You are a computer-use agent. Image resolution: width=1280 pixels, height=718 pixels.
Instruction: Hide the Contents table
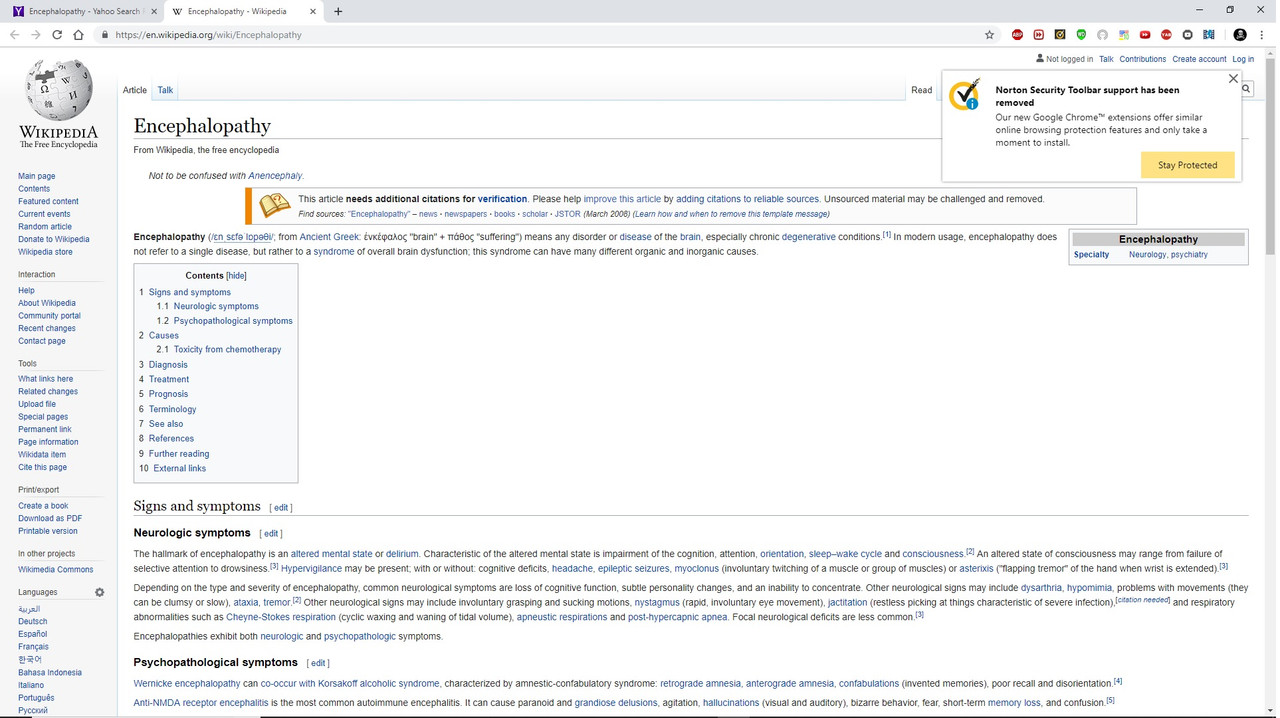tap(236, 276)
